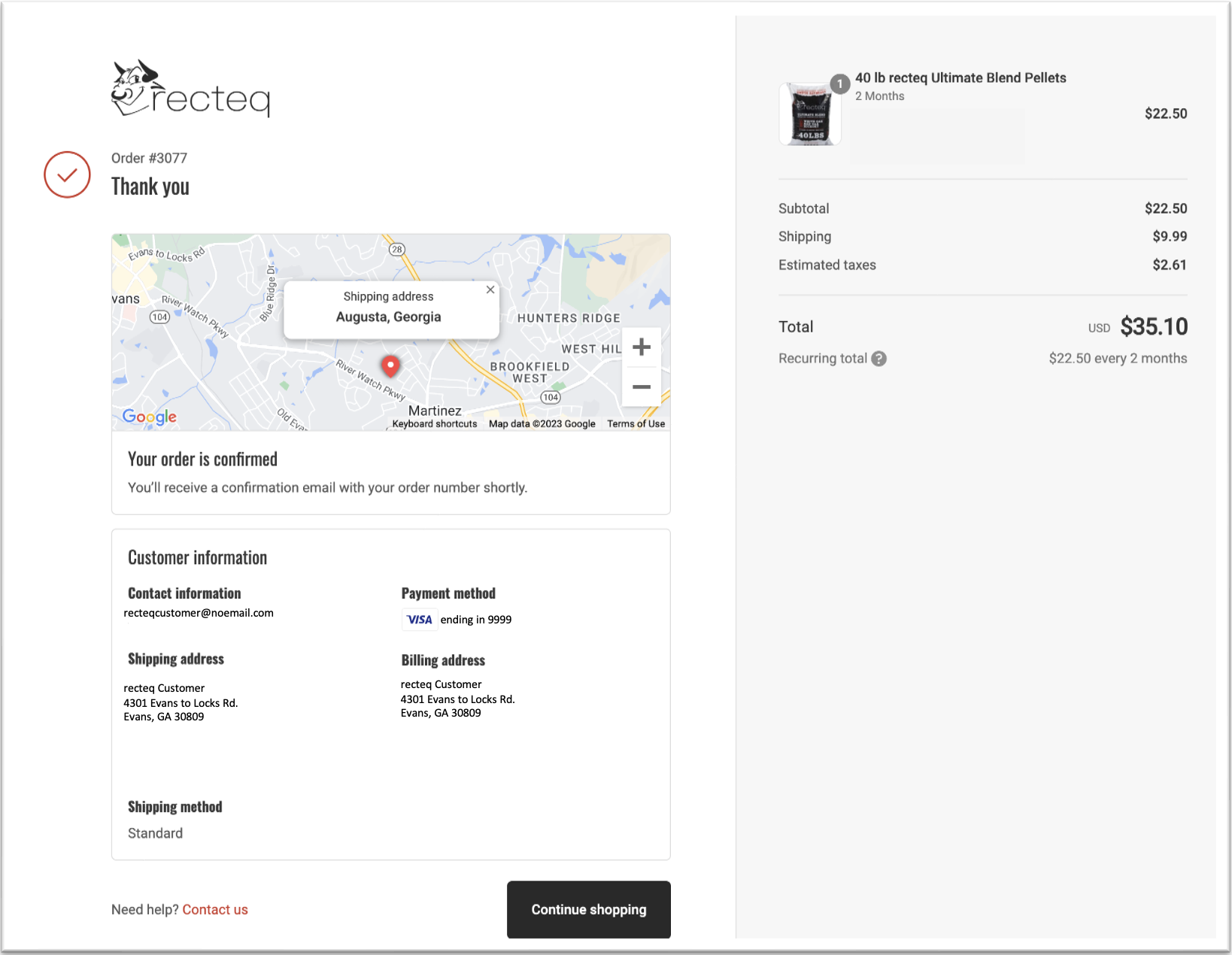Click the '2 Months' subscription text

(x=879, y=96)
